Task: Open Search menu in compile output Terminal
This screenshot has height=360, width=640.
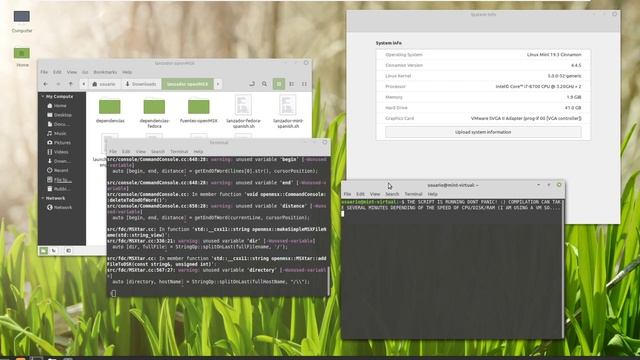Action: [158, 152]
